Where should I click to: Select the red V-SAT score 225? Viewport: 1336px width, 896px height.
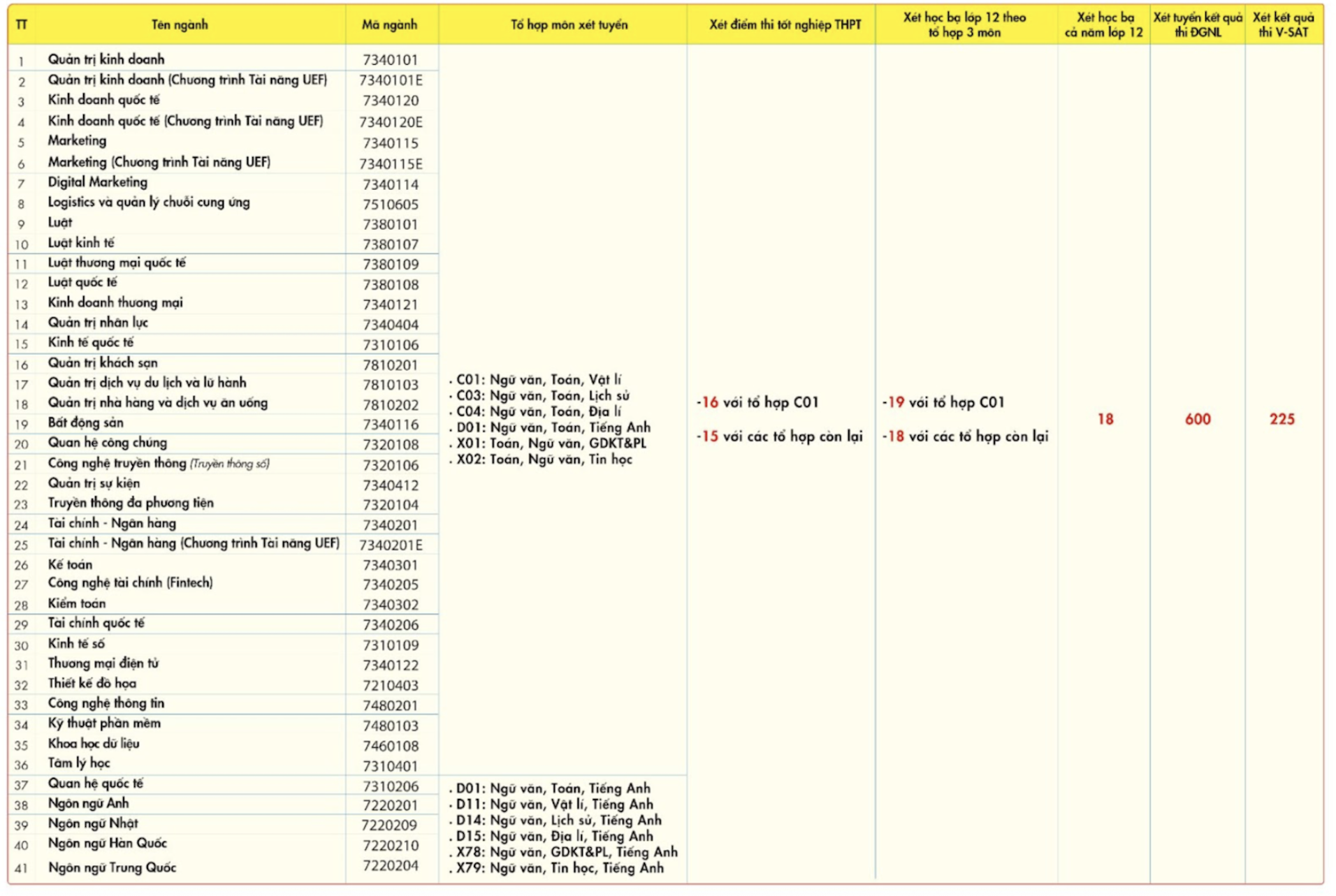[x=1281, y=420]
